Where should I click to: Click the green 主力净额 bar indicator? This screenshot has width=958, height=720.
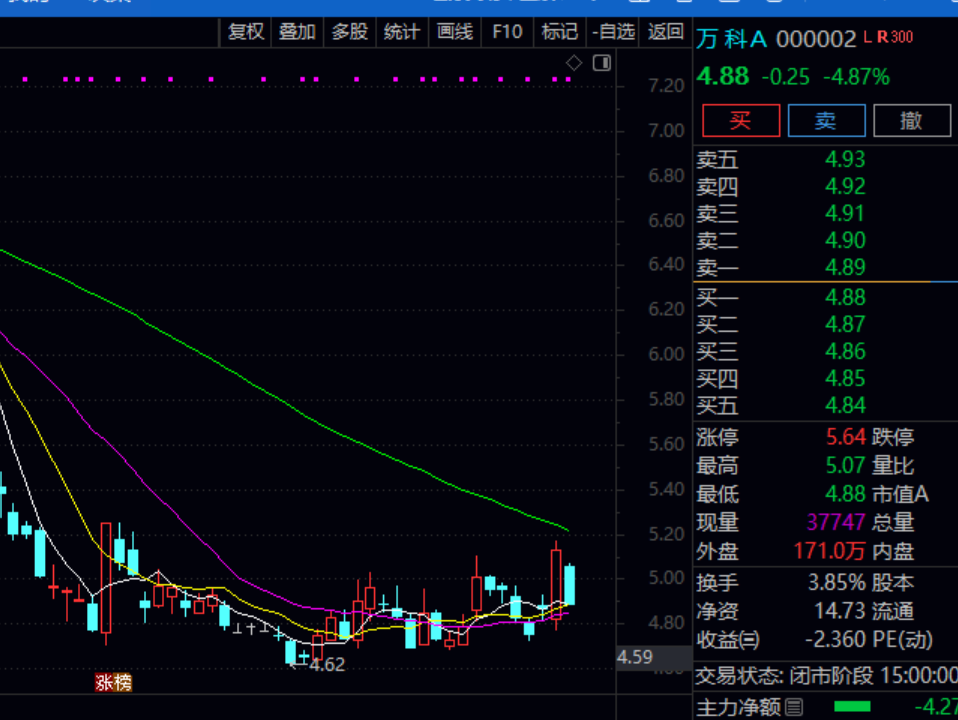(852, 708)
